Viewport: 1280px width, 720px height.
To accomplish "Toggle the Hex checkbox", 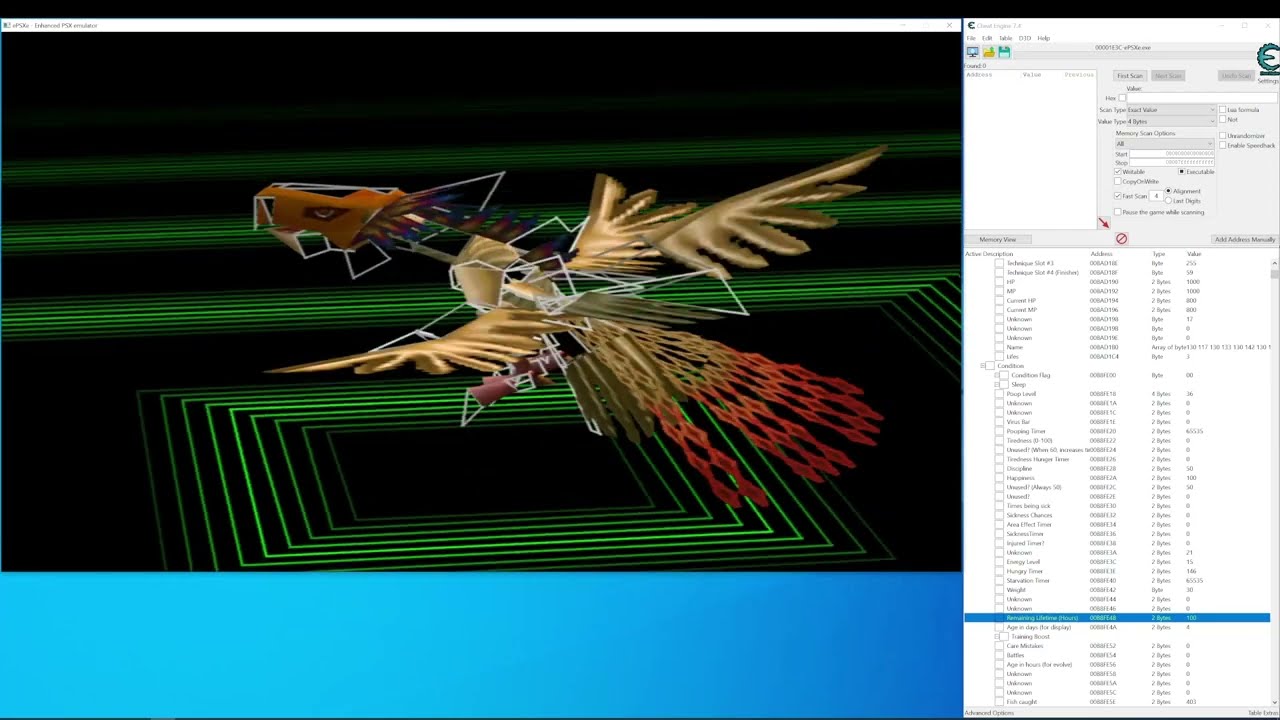I will (x=1122, y=98).
